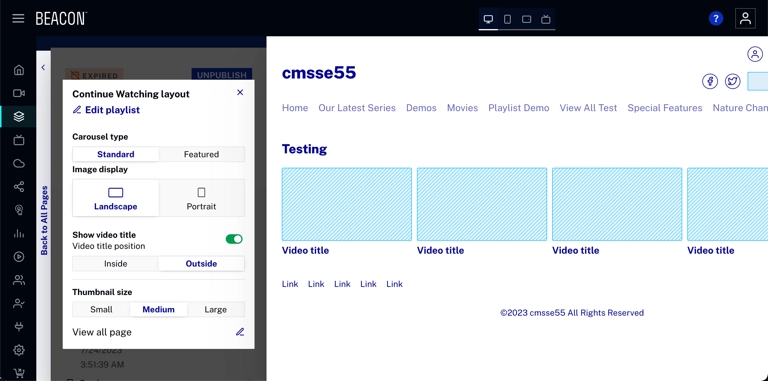Screen dimensions: 768x381
Task: Open the hamburger menu next to Beacon logo
Action: [x=18, y=19]
